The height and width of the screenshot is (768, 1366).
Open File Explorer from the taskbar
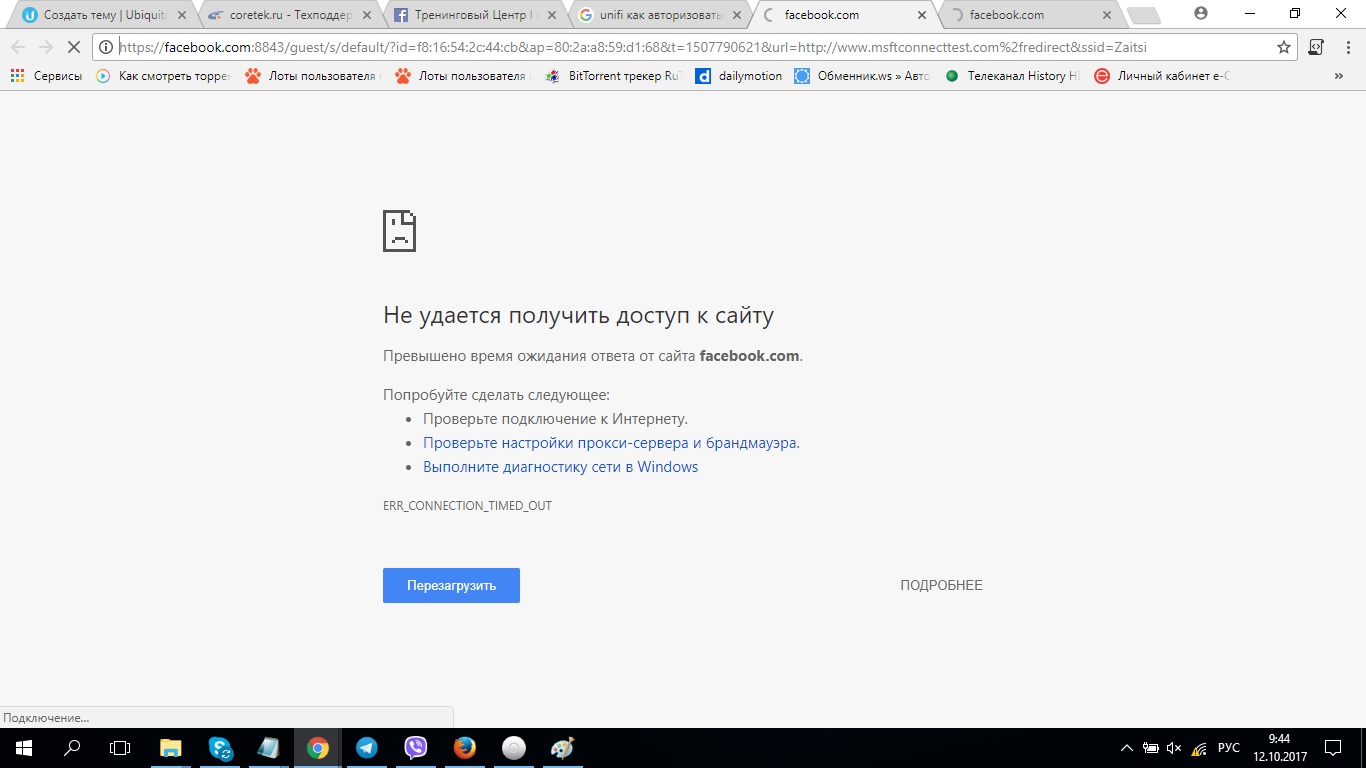[171, 748]
